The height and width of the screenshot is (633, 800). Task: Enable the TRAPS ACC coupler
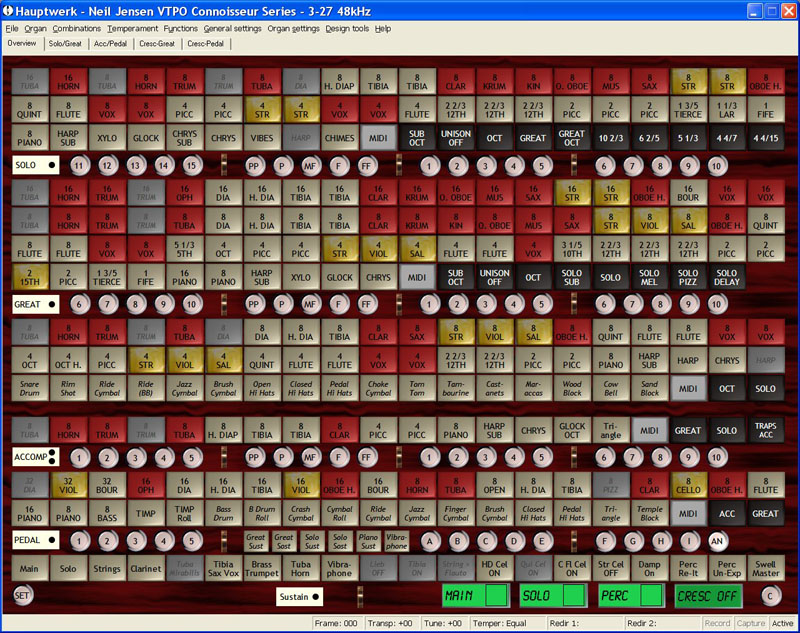tap(765, 430)
